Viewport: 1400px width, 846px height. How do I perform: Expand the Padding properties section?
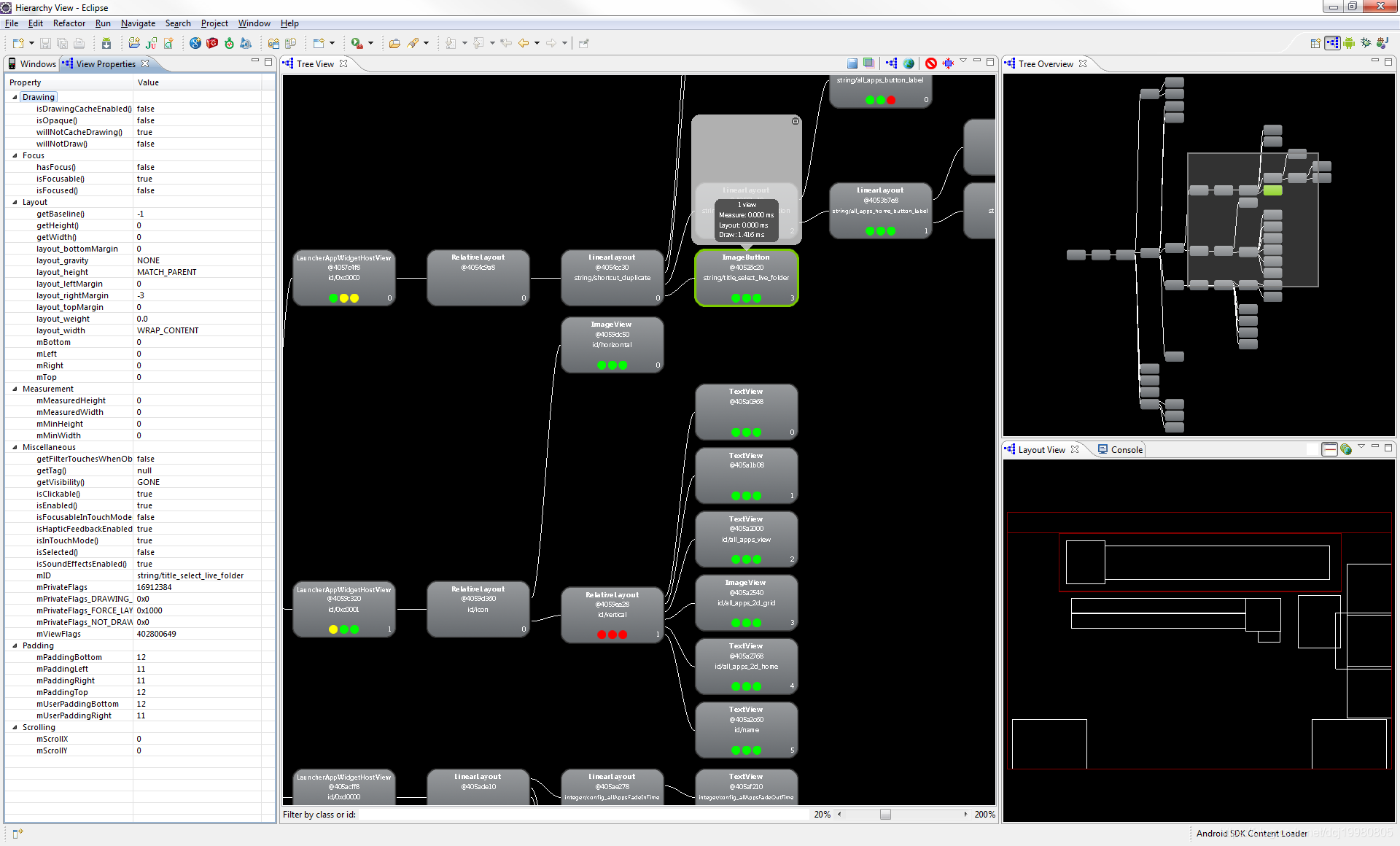coord(16,645)
